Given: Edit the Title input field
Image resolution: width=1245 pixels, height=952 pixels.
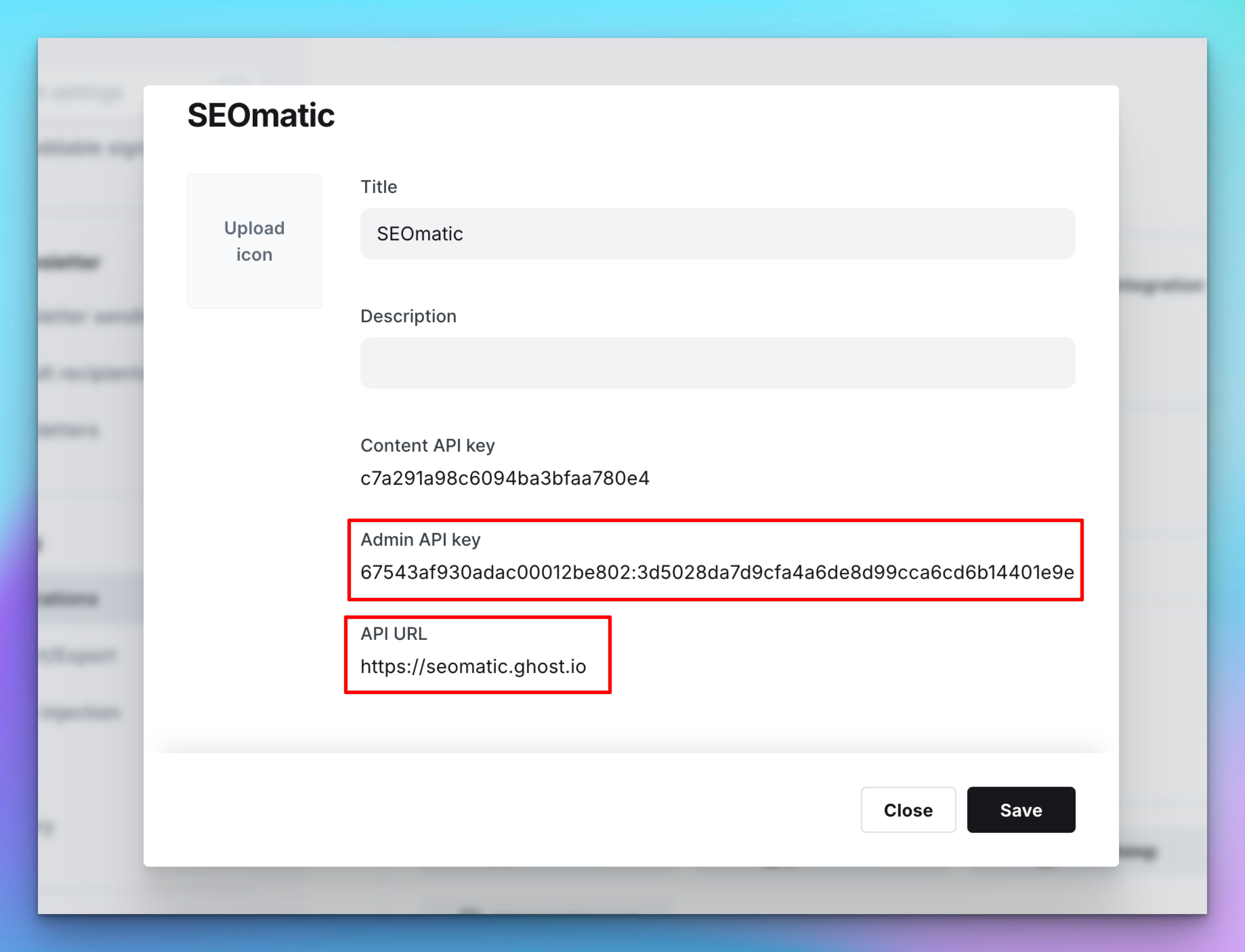Looking at the screenshot, I should 718,234.
